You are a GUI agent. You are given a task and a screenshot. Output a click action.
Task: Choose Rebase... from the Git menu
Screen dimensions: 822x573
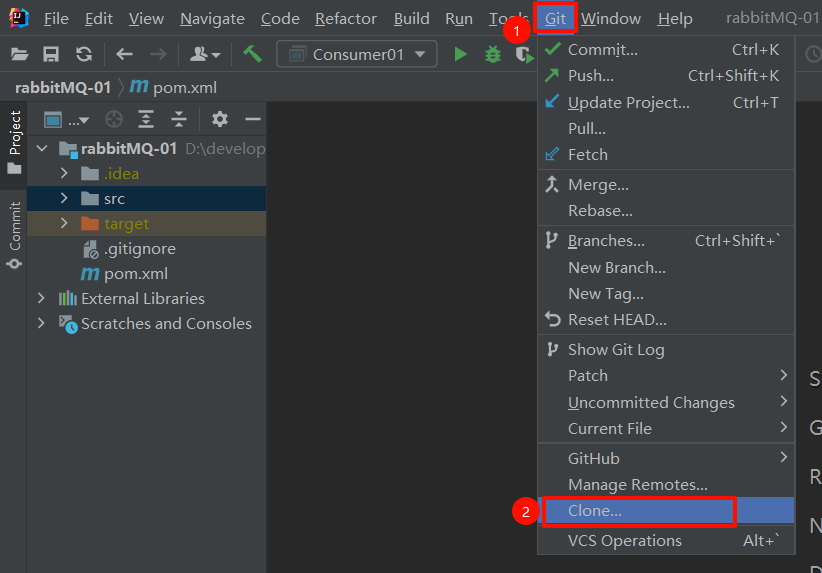[666, 211]
